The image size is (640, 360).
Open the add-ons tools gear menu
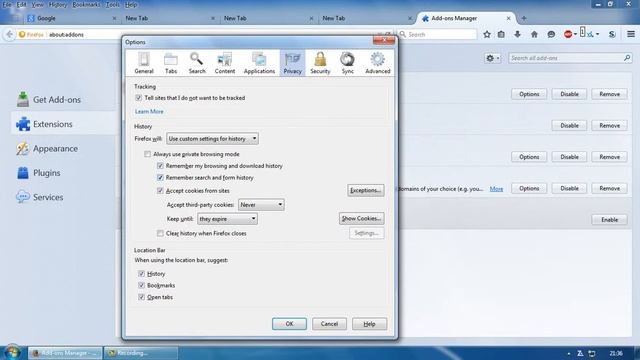[493, 58]
